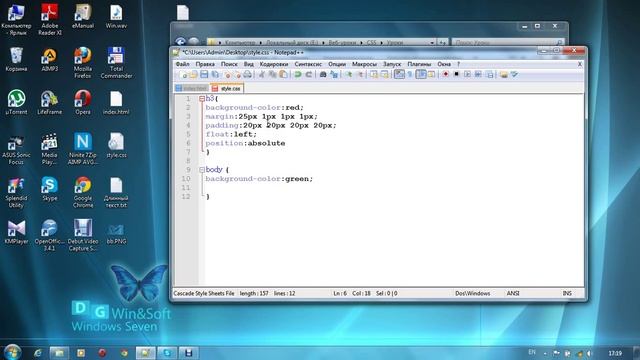The image size is (640, 360).
Task: Open the Поиск menu
Action: [229, 64]
